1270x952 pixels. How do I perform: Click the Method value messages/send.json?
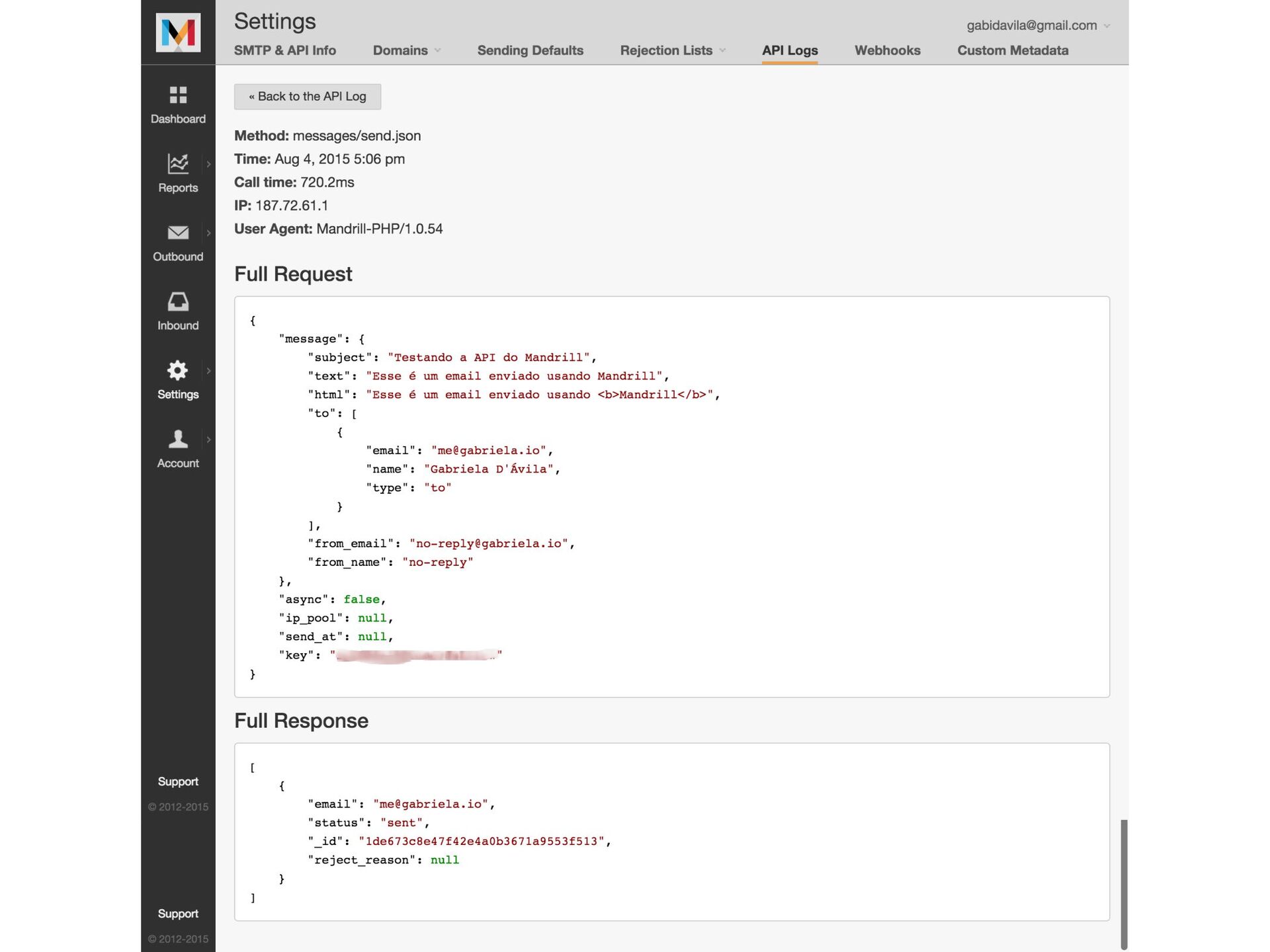click(357, 136)
